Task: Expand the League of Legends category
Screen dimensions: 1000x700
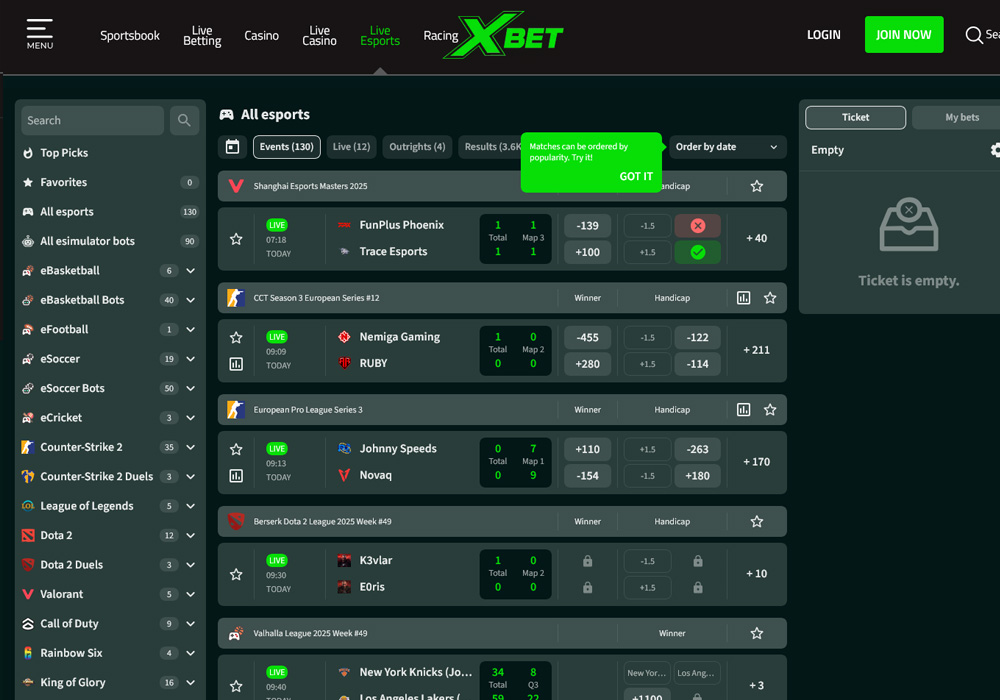Action: tap(190, 506)
